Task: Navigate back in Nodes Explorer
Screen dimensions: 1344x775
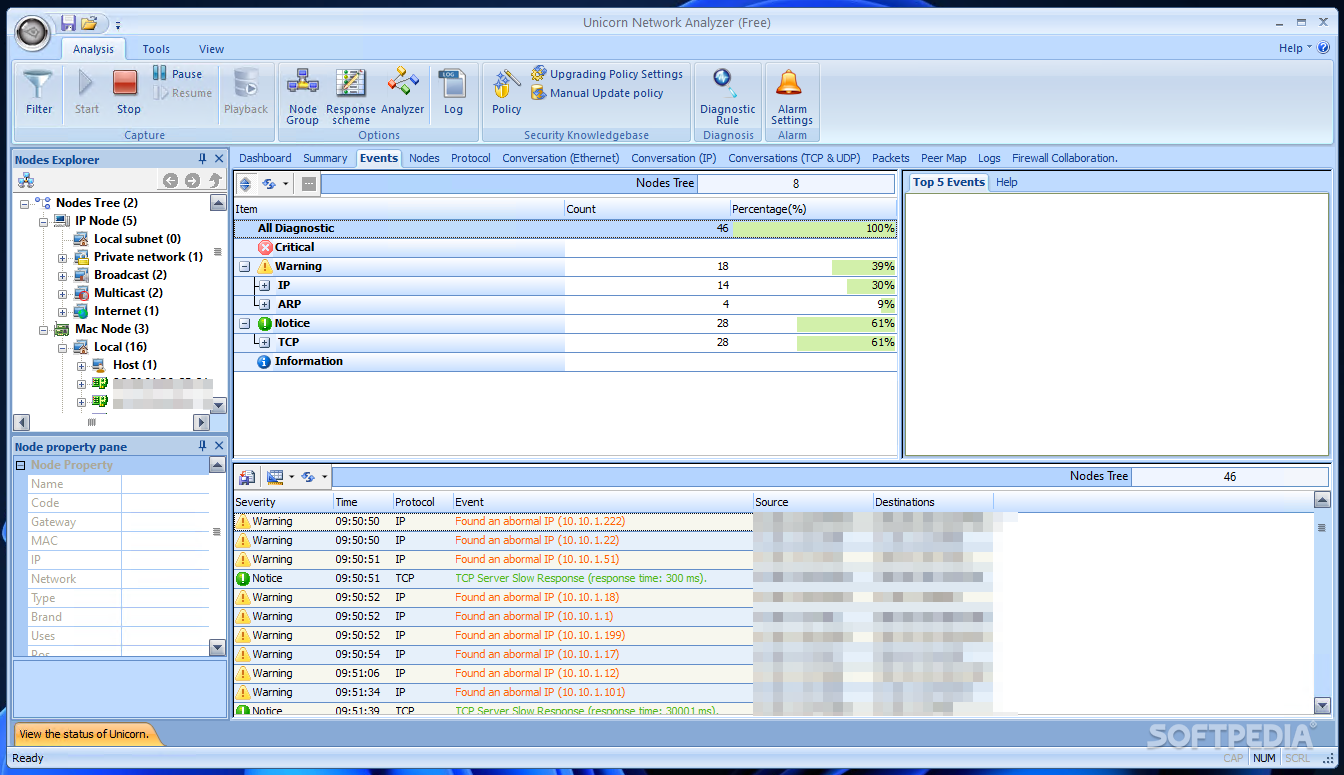Action: pos(170,181)
